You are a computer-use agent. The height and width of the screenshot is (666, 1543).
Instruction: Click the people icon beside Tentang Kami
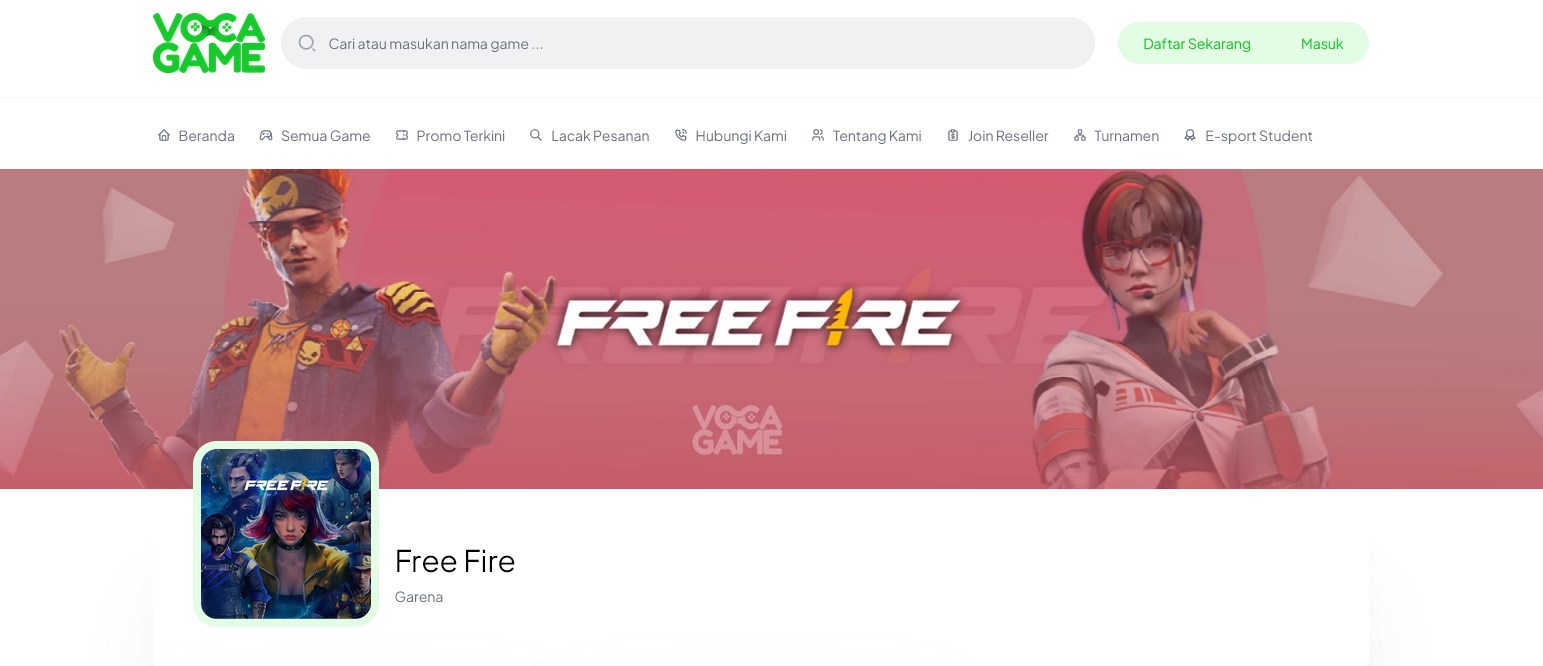pos(818,135)
